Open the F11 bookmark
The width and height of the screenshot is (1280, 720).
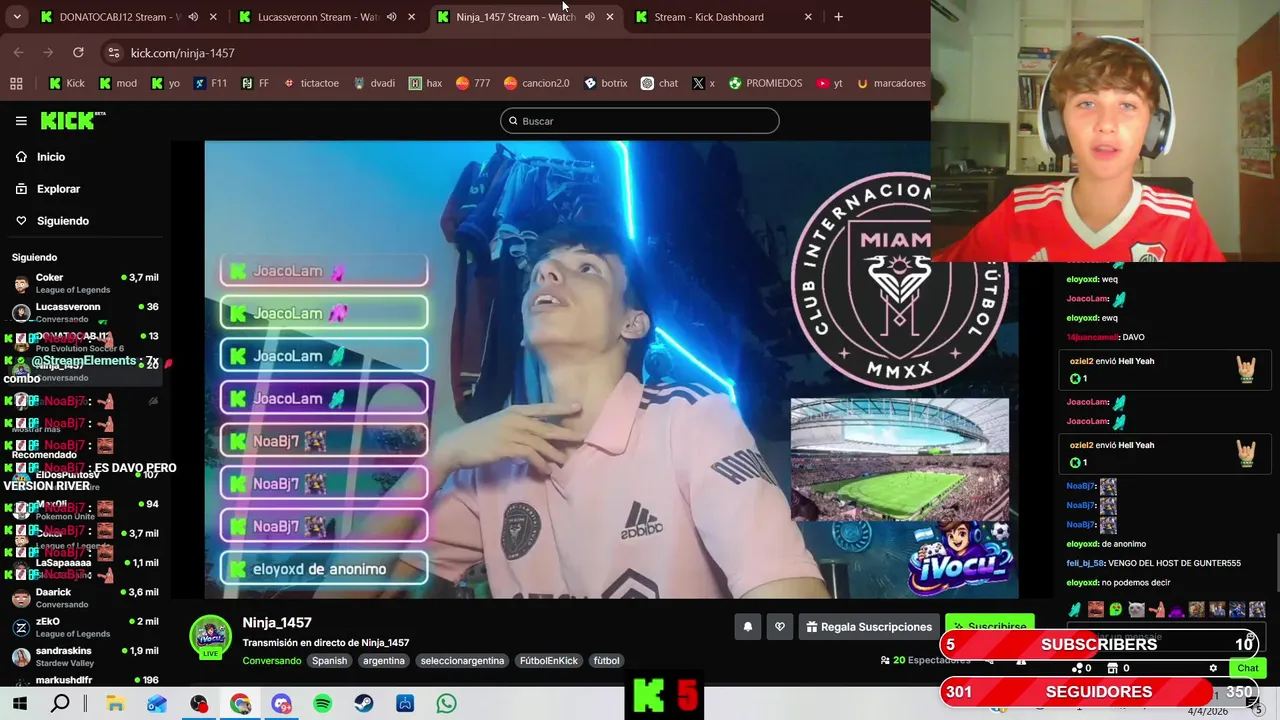(210, 83)
